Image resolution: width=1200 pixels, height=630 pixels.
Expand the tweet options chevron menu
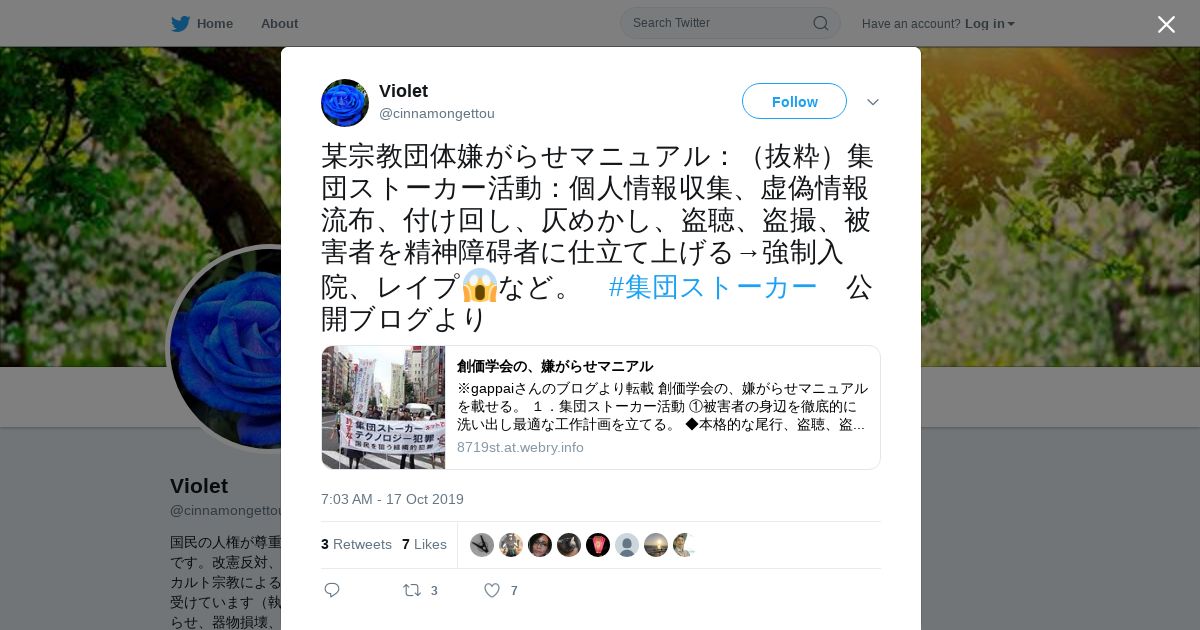(x=873, y=102)
